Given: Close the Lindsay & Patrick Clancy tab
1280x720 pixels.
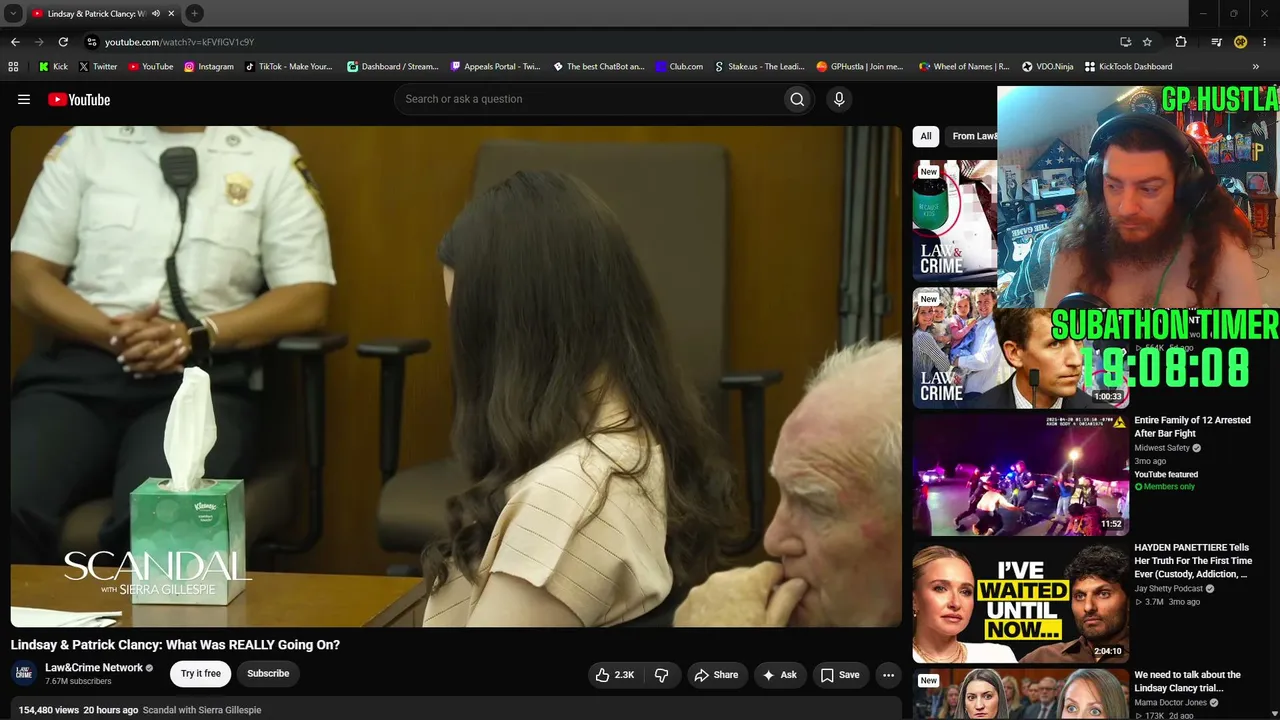Looking at the screenshot, I should click(x=171, y=14).
